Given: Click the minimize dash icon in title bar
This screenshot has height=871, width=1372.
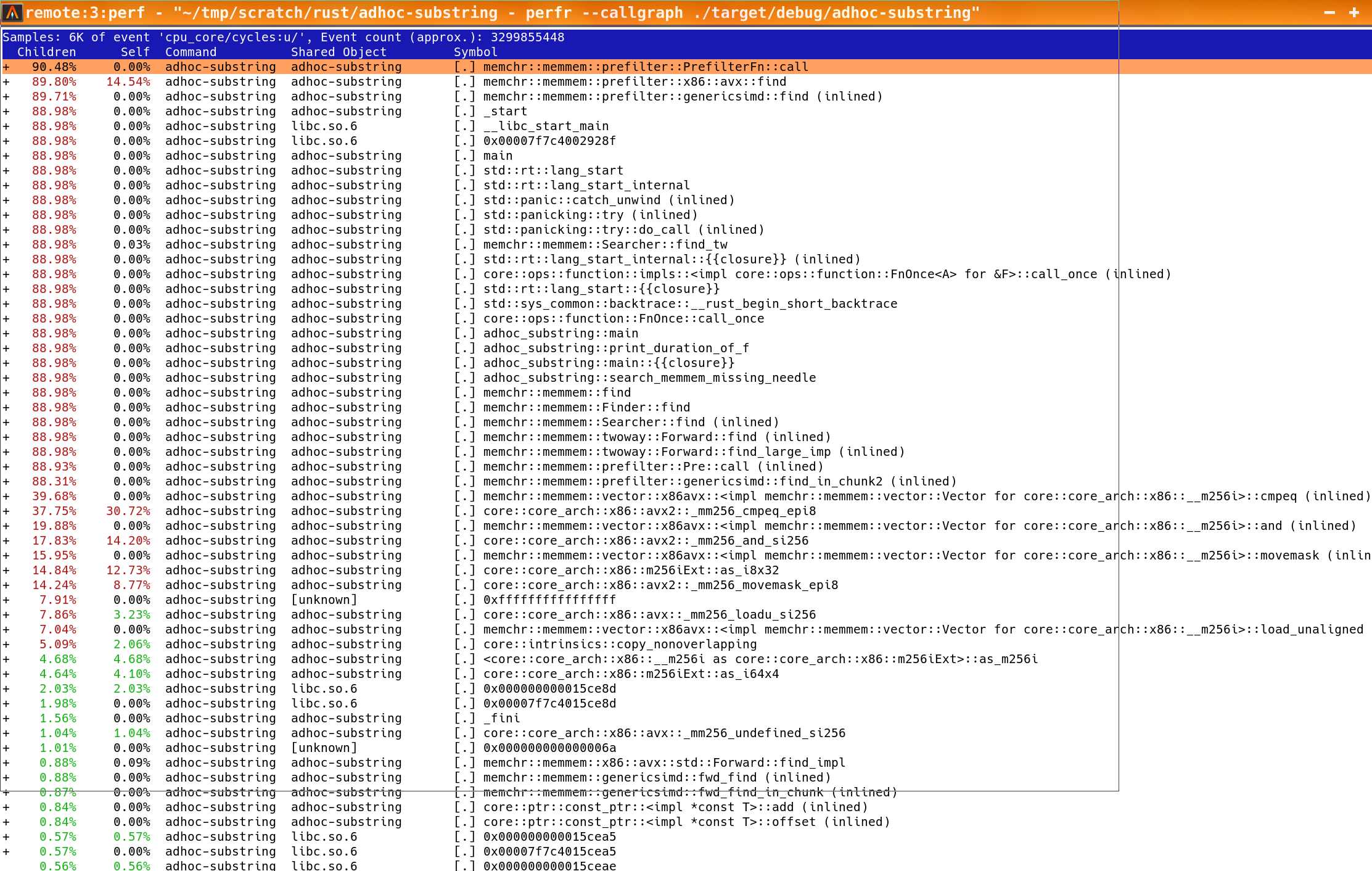Looking at the screenshot, I should 1329,12.
